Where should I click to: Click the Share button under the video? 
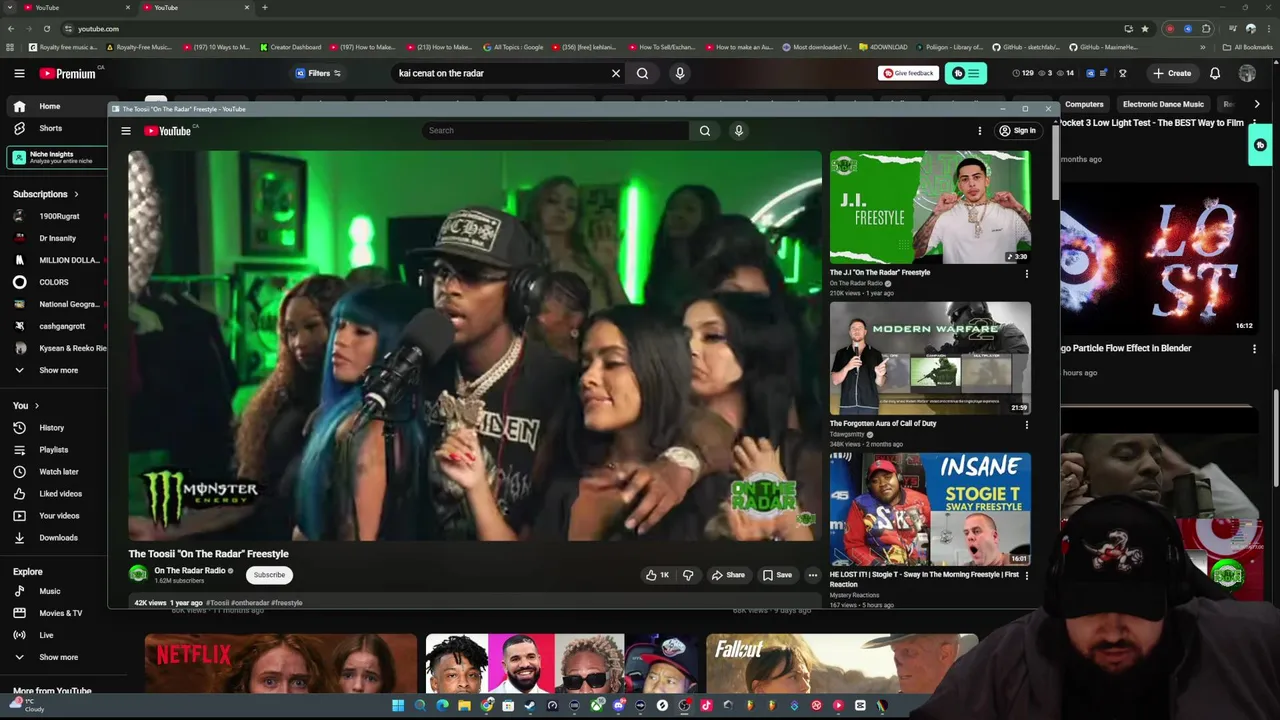point(728,575)
